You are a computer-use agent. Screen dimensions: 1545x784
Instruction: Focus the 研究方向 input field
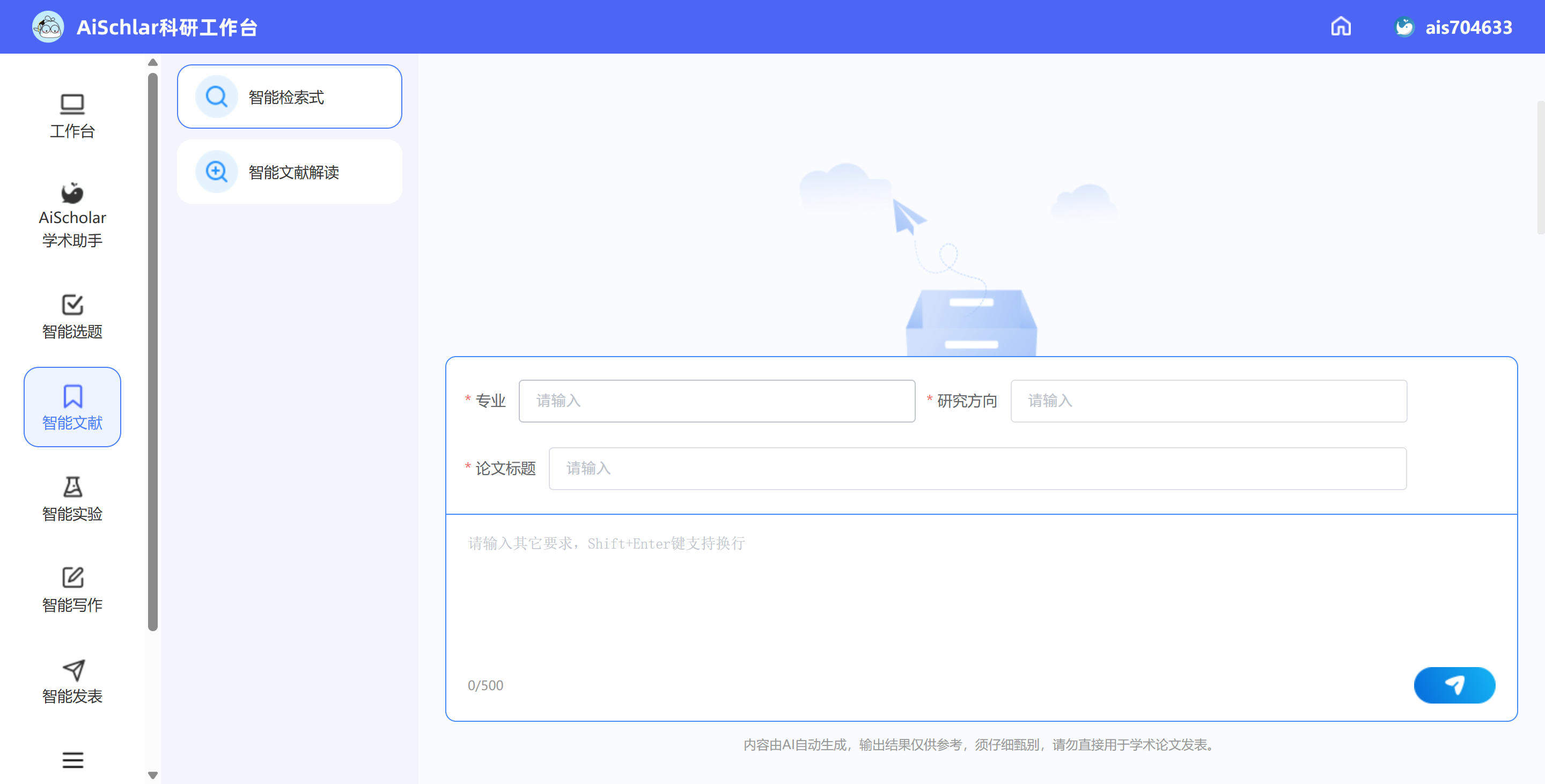tap(1209, 401)
